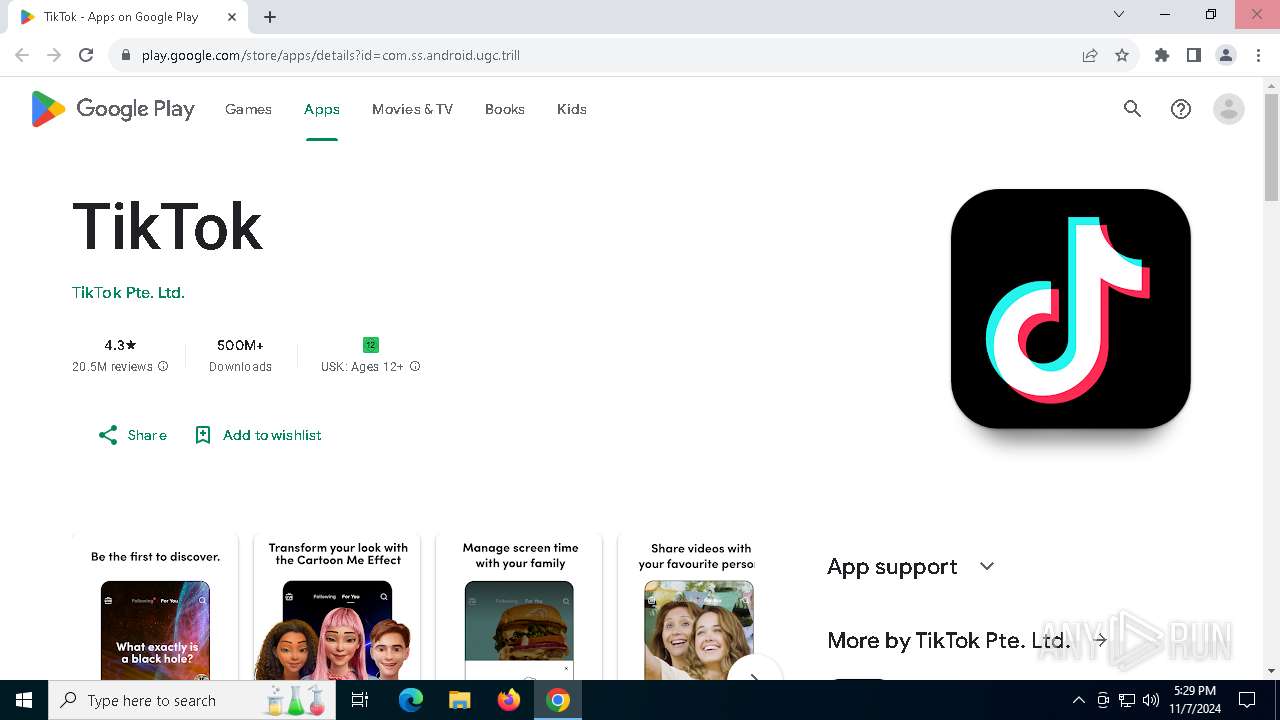Open the Chrome profile icon
Image resolution: width=1280 pixels, height=720 pixels.
coord(1226,55)
